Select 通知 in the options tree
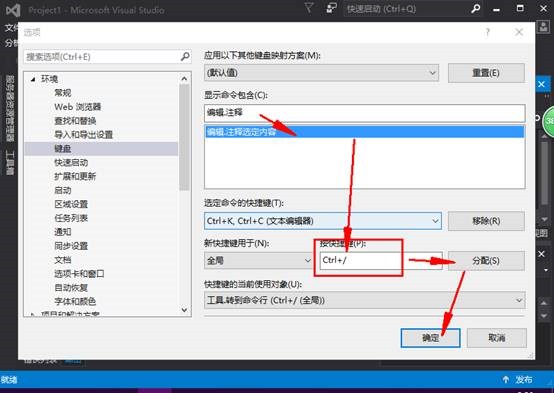Screen dimensions: 554x393 (x=63, y=232)
